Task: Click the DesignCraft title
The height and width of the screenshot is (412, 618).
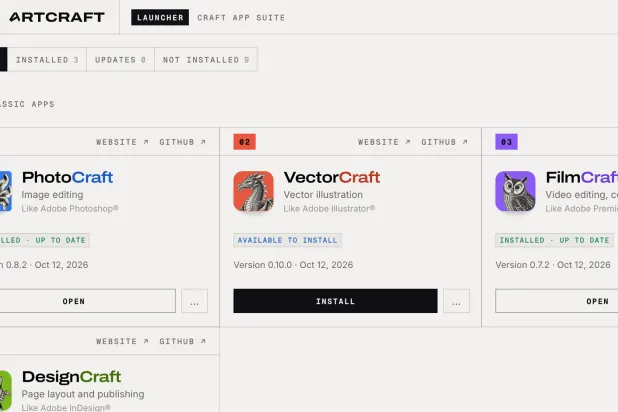Action: pyautogui.click(x=71, y=377)
